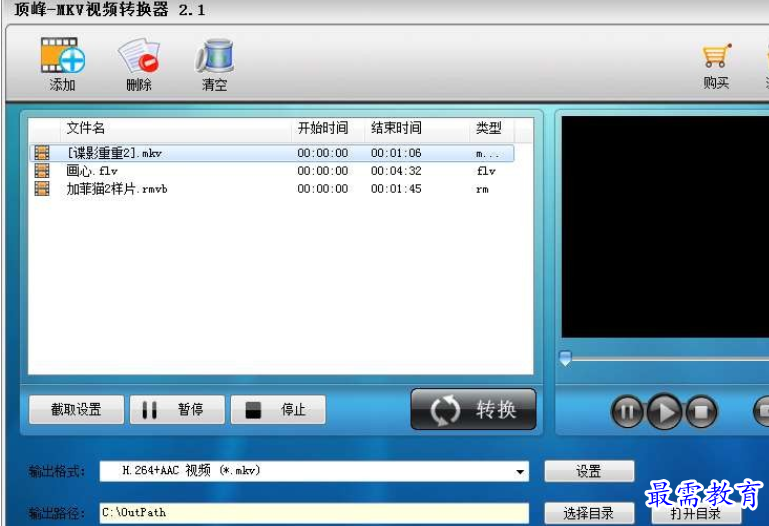Pause preview with the round pause button
Screen dimensions: 769x526
627,411
